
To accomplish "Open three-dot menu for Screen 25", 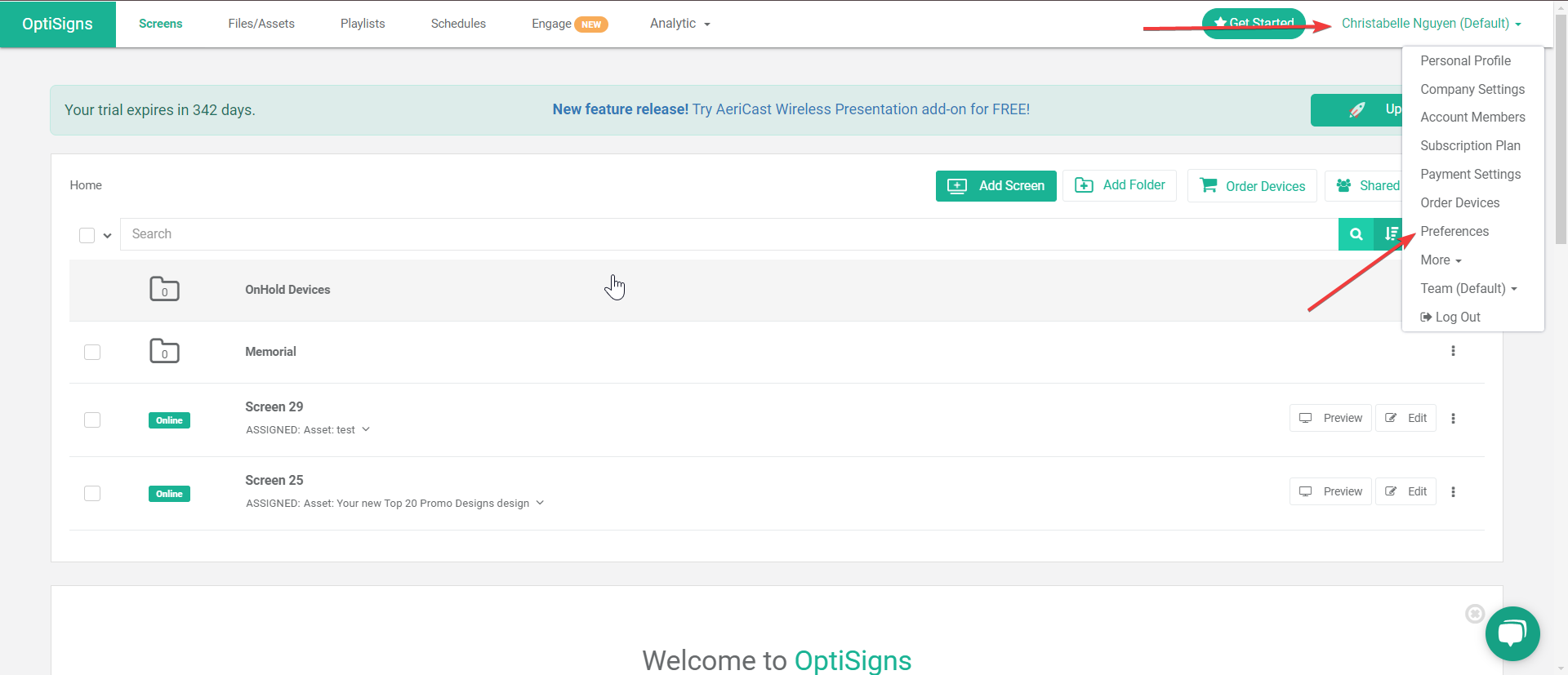I will [1452, 492].
